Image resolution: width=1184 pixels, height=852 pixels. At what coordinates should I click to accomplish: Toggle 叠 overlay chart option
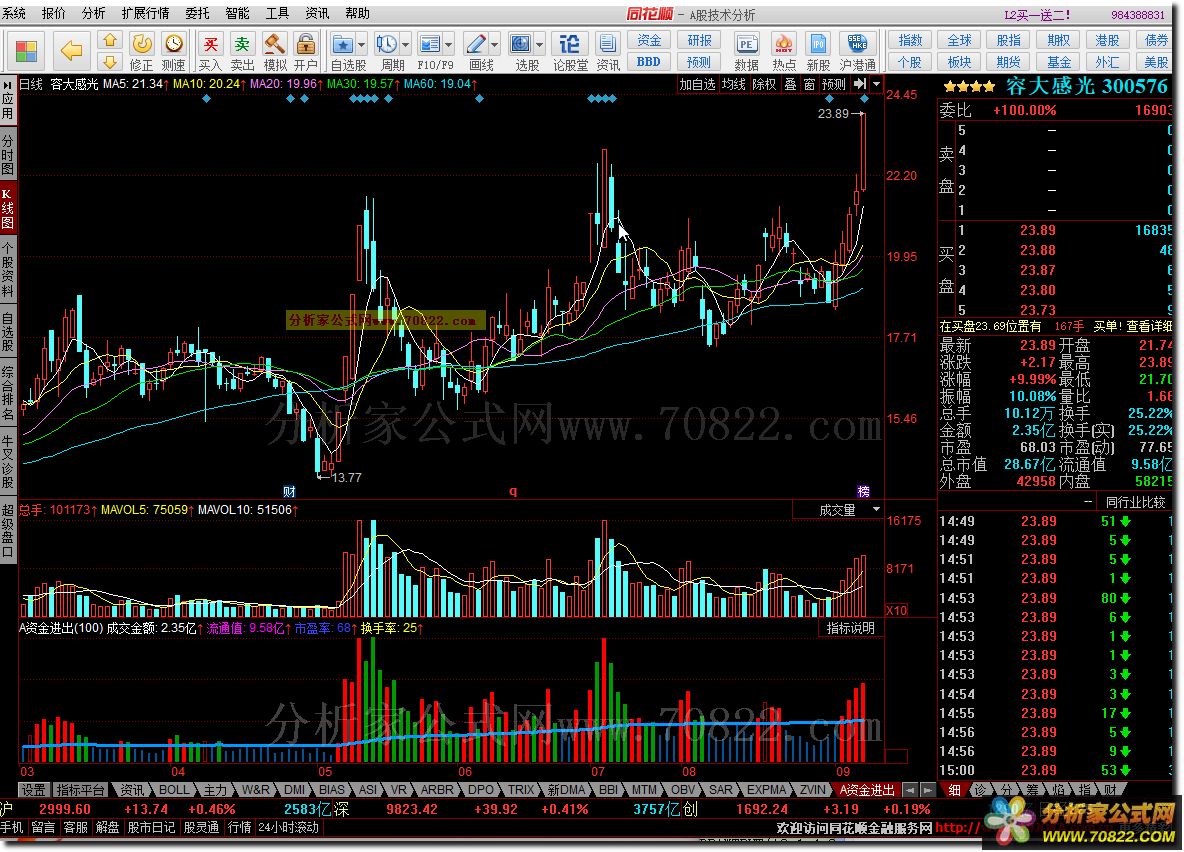790,84
